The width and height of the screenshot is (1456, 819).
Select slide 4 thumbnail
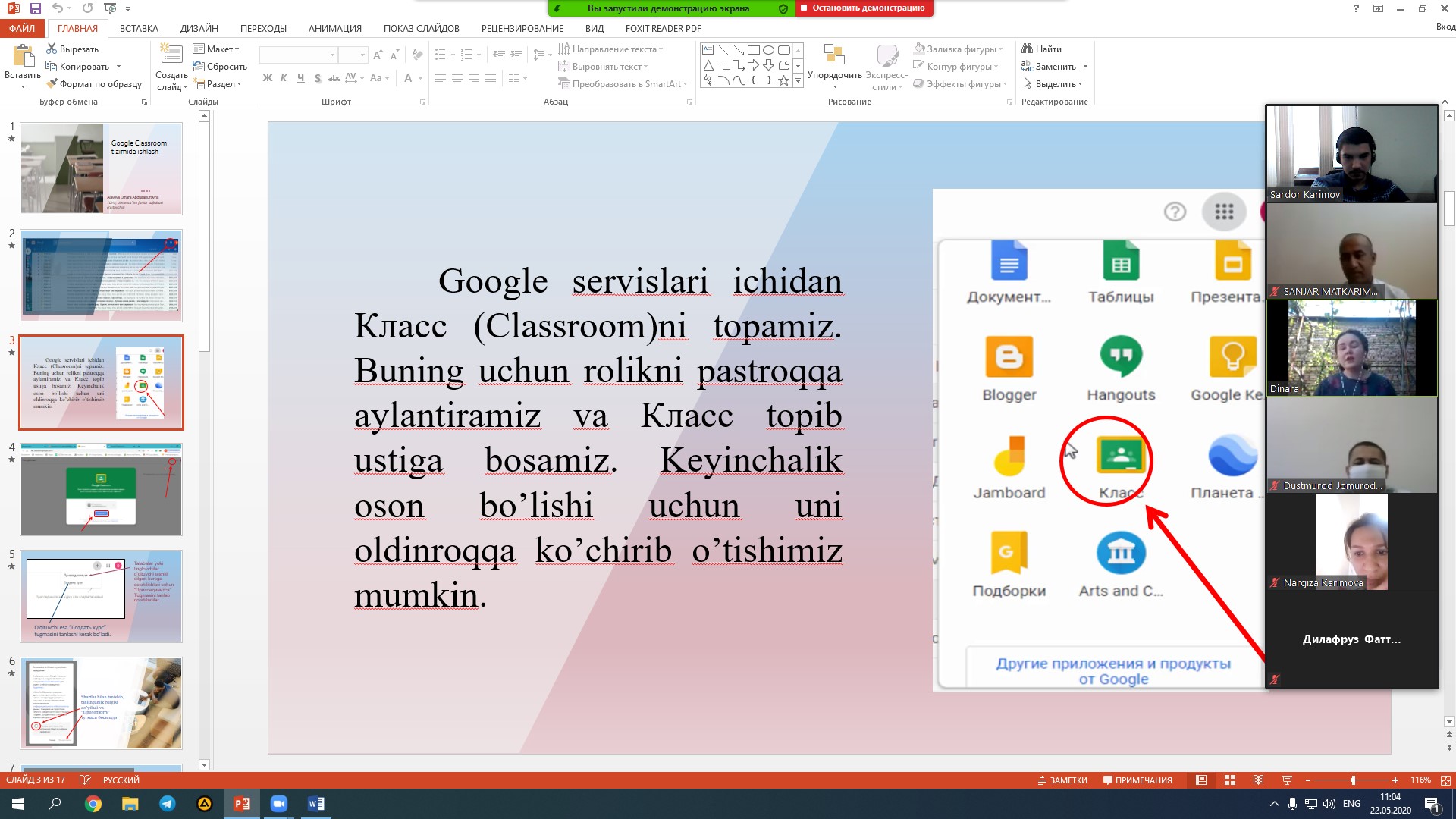point(101,490)
